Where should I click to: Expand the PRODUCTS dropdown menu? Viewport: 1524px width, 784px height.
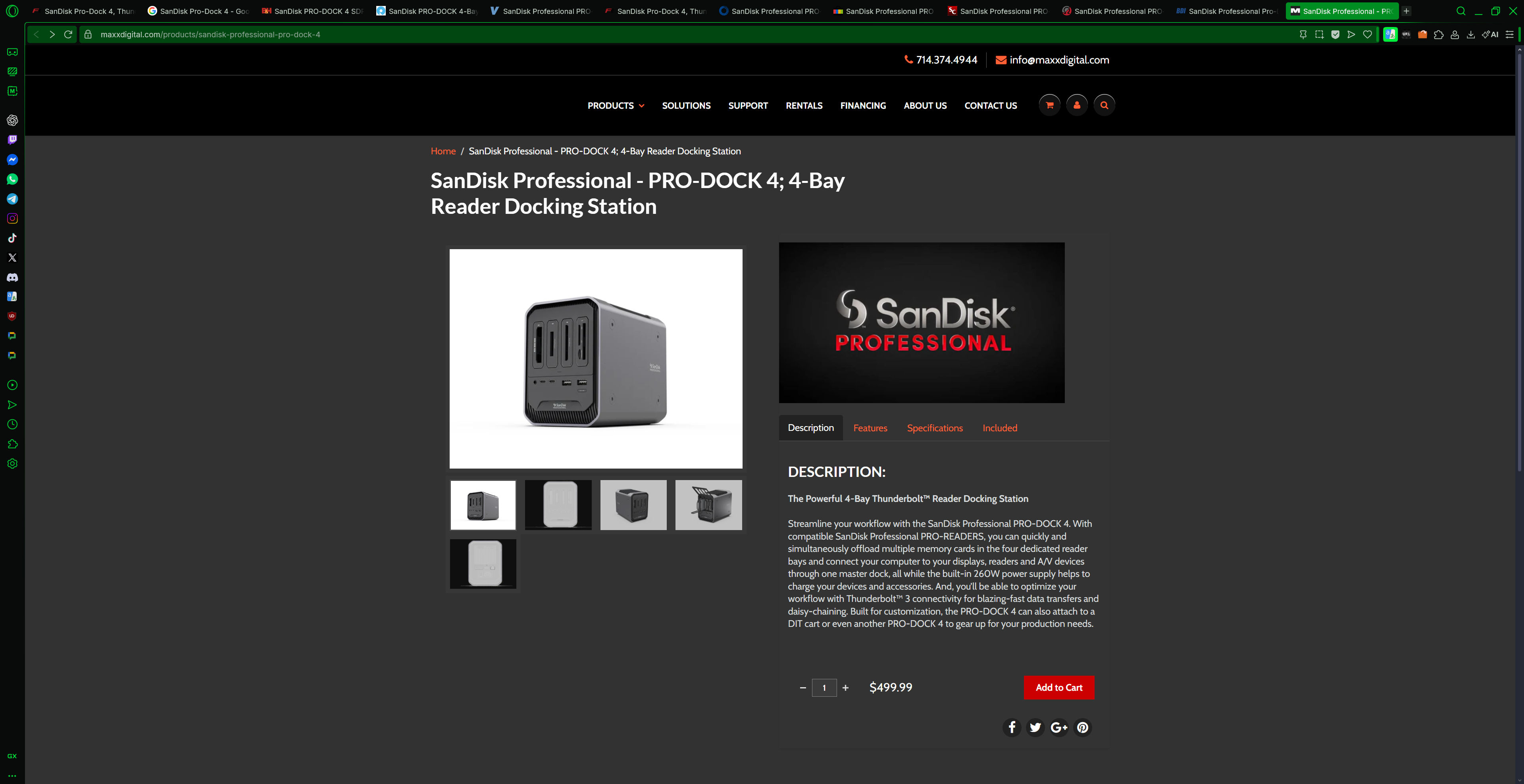point(616,106)
